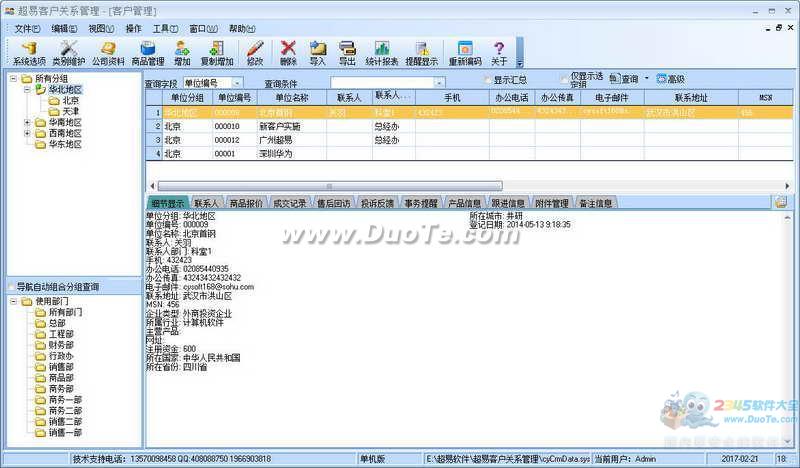Click the 高级 advanced search button
Image resolution: width=800 pixels, height=468 pixels.
[669, 80]
